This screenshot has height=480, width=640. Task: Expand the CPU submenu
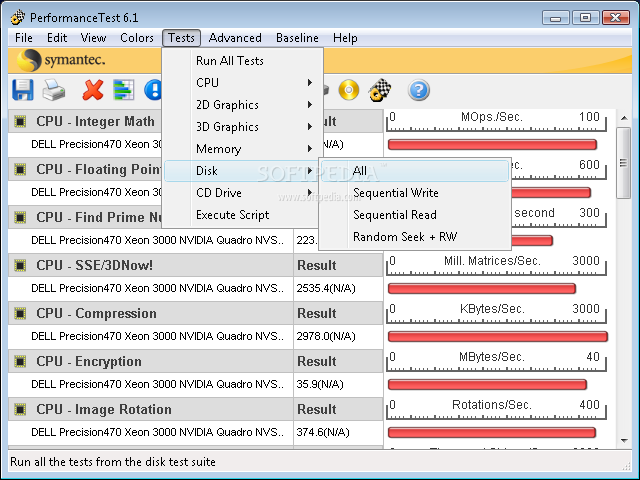click(x=243, y=83)
